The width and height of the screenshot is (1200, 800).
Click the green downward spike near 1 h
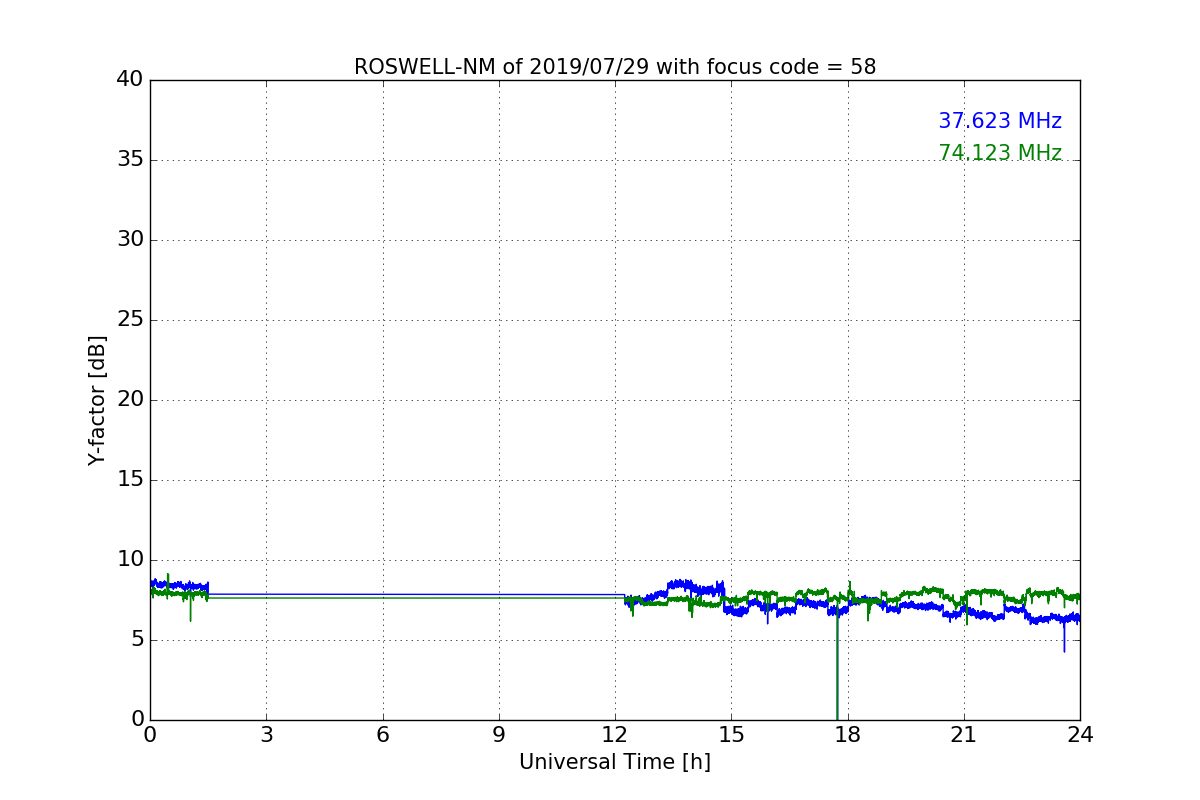click(190, 608)
